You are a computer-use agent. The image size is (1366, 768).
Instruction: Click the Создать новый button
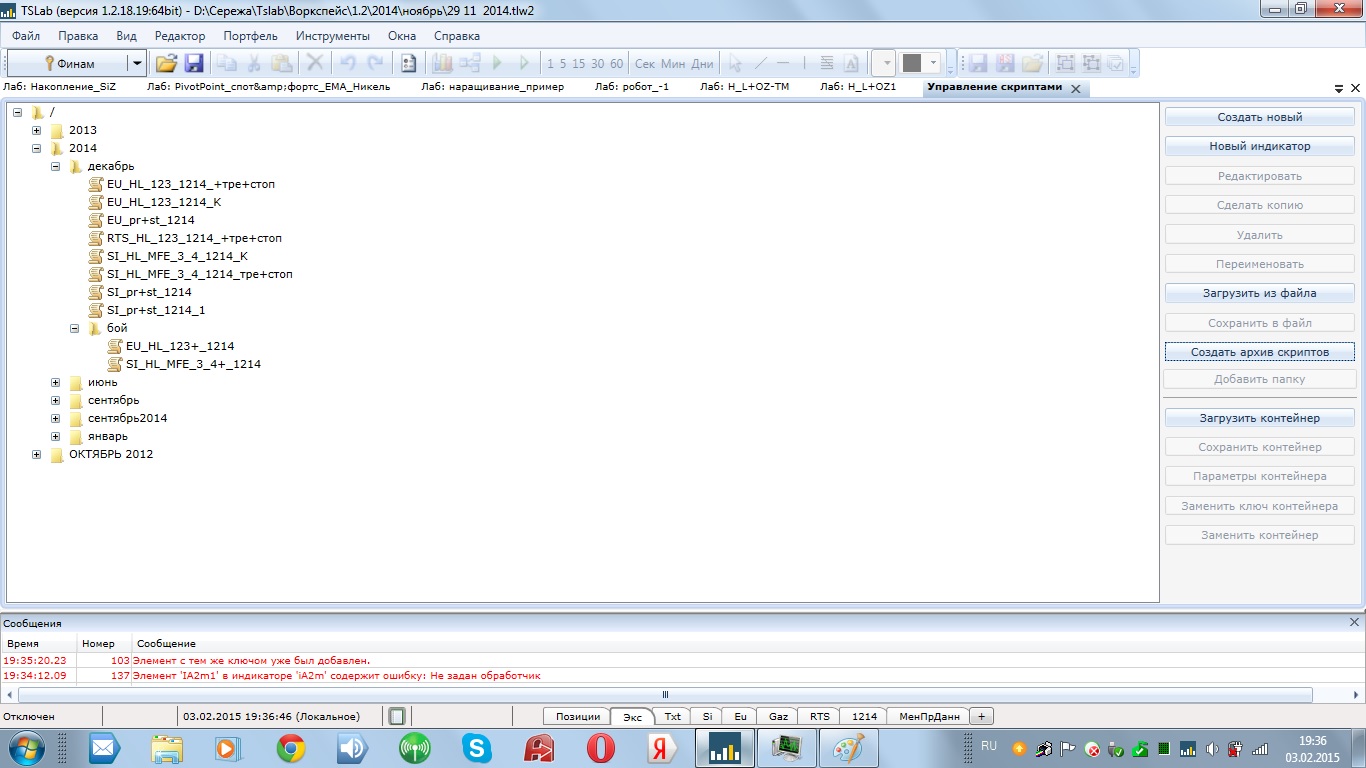(x=1259, y=117)
